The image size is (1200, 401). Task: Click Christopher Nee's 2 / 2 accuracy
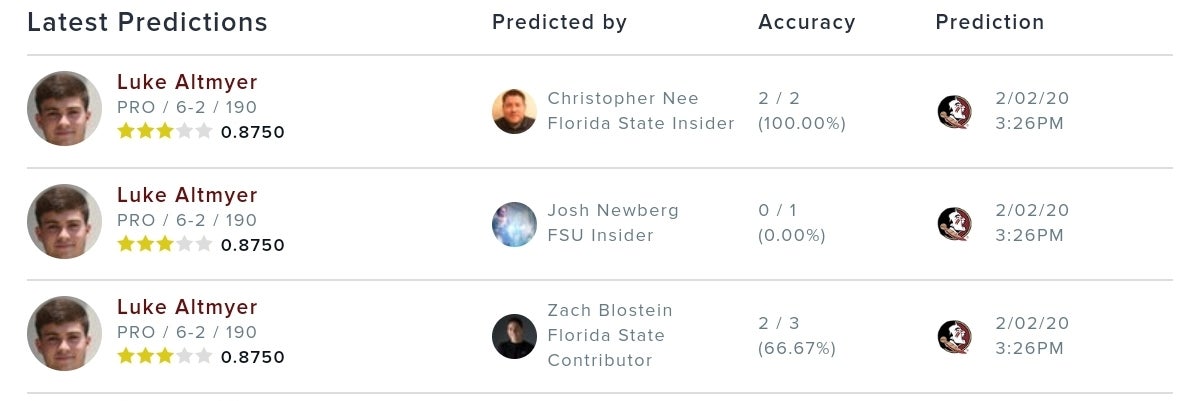[x=779, y=98]
